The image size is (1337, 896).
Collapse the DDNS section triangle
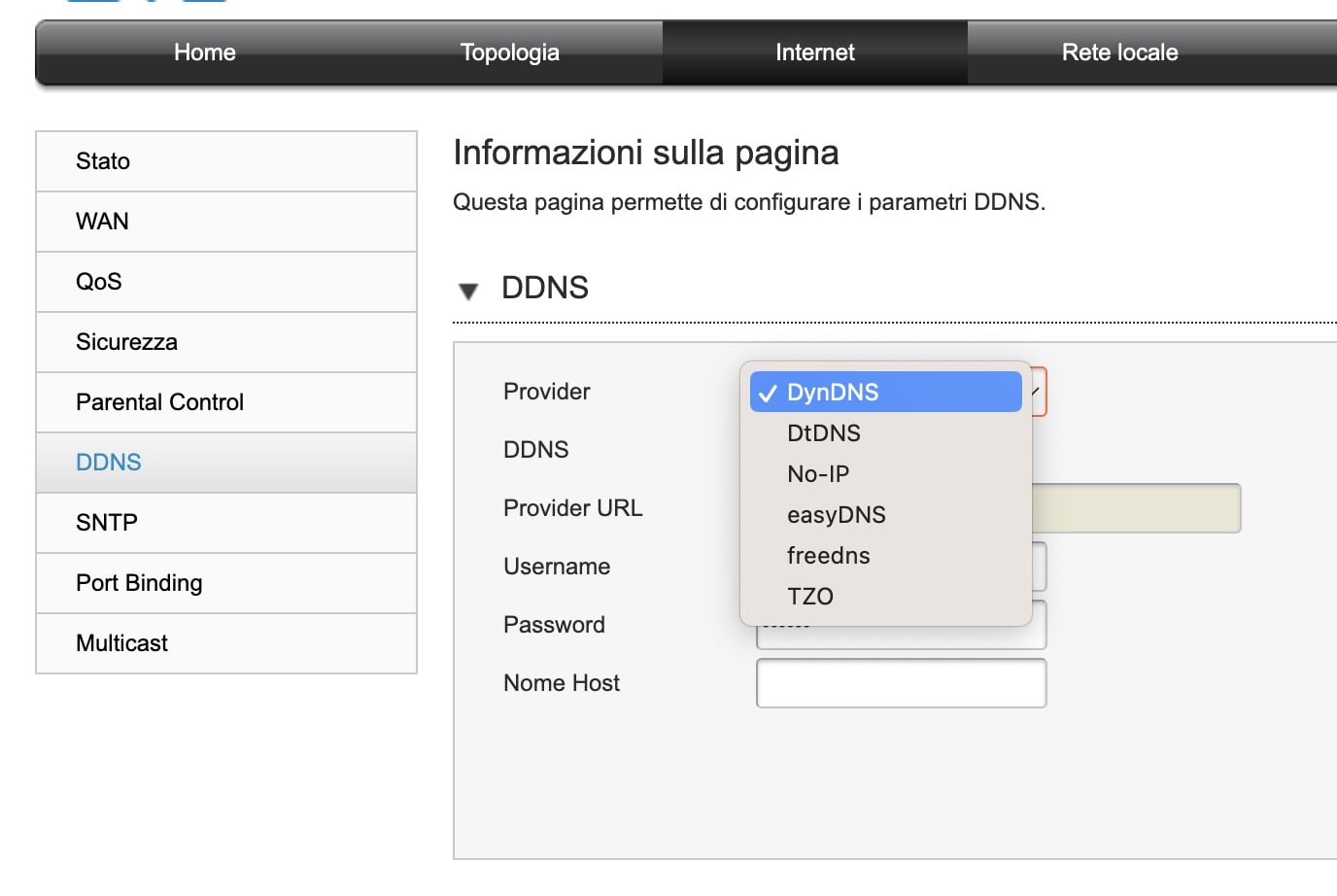coord(468,291)
